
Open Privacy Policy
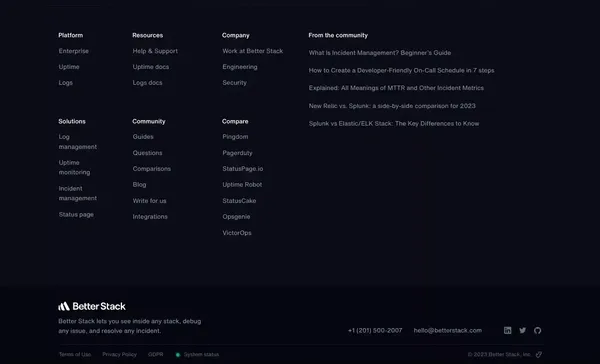click(x=119, y=354)
